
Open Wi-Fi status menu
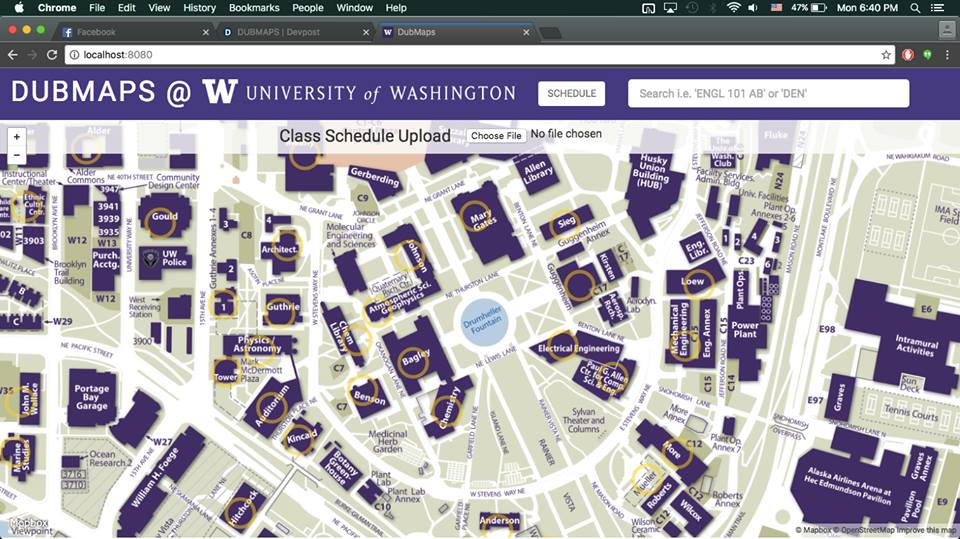pyautogui.click(x=733, y=8)
